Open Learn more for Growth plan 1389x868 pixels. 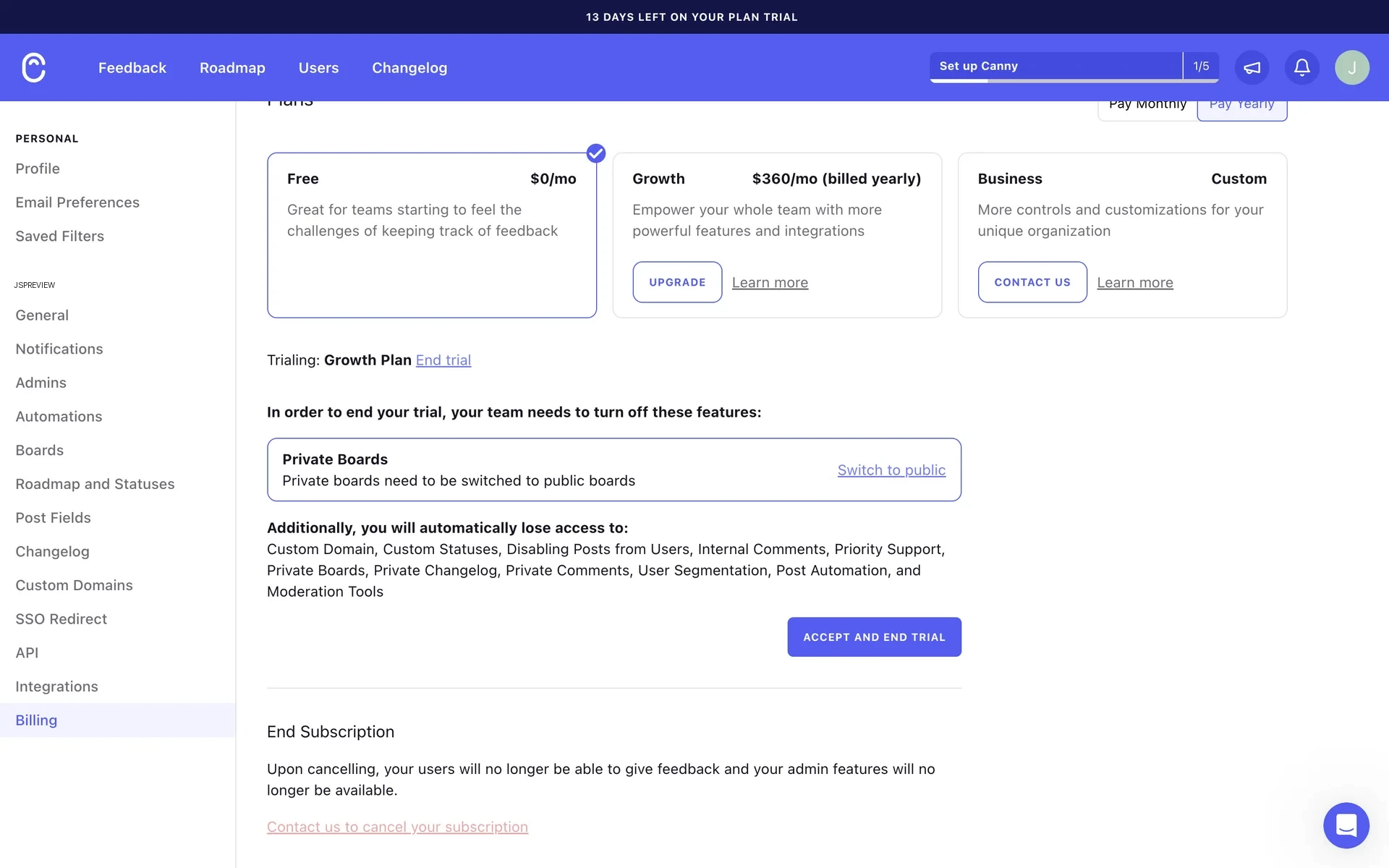pos(770,283)
